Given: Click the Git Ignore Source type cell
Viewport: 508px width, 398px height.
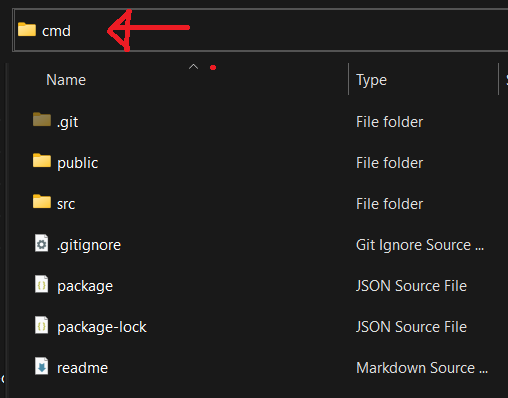Looking at the screenshot, I should pos(420,245).
